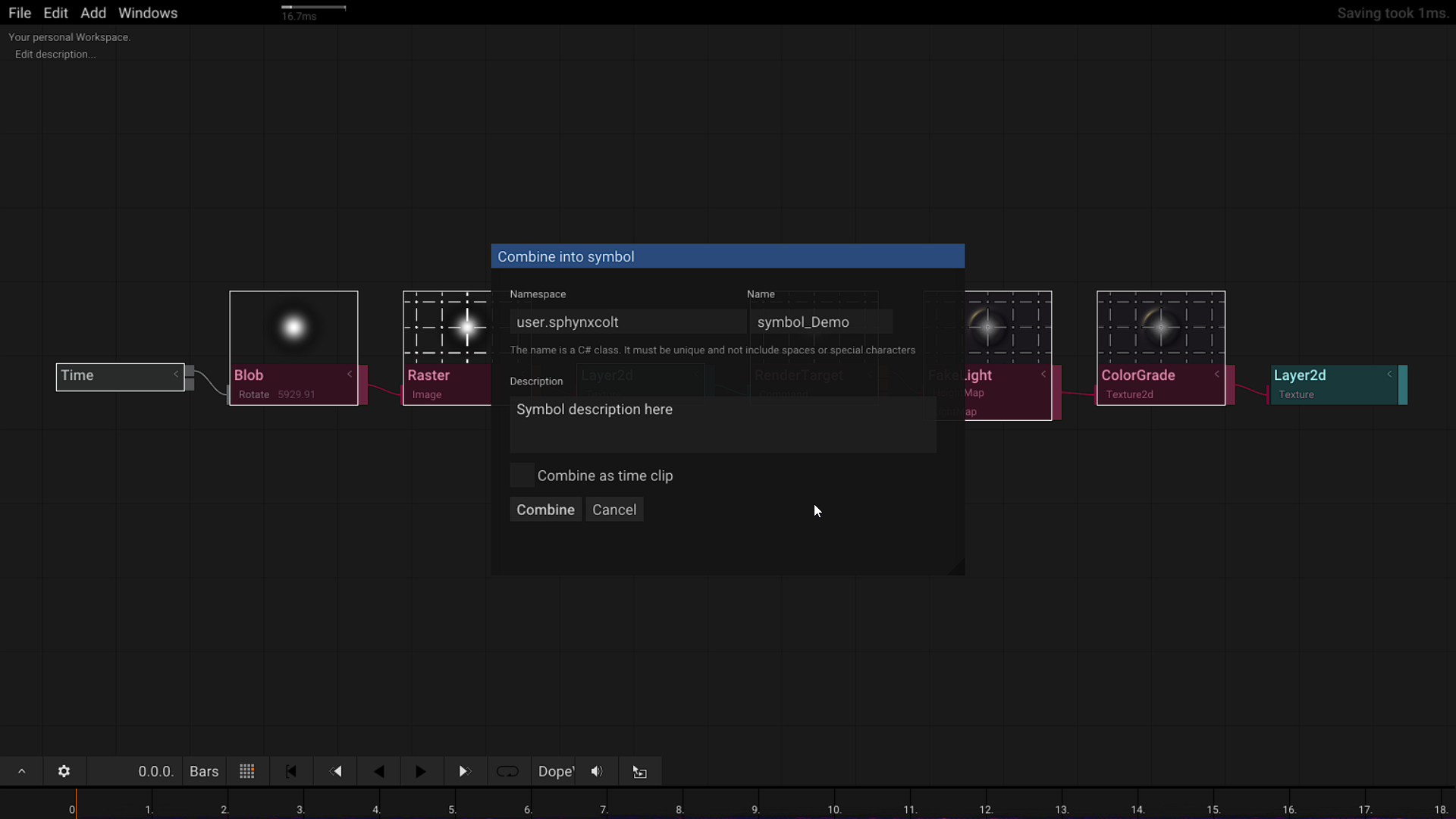Toggle loop playback

click(x=507, y=771)
